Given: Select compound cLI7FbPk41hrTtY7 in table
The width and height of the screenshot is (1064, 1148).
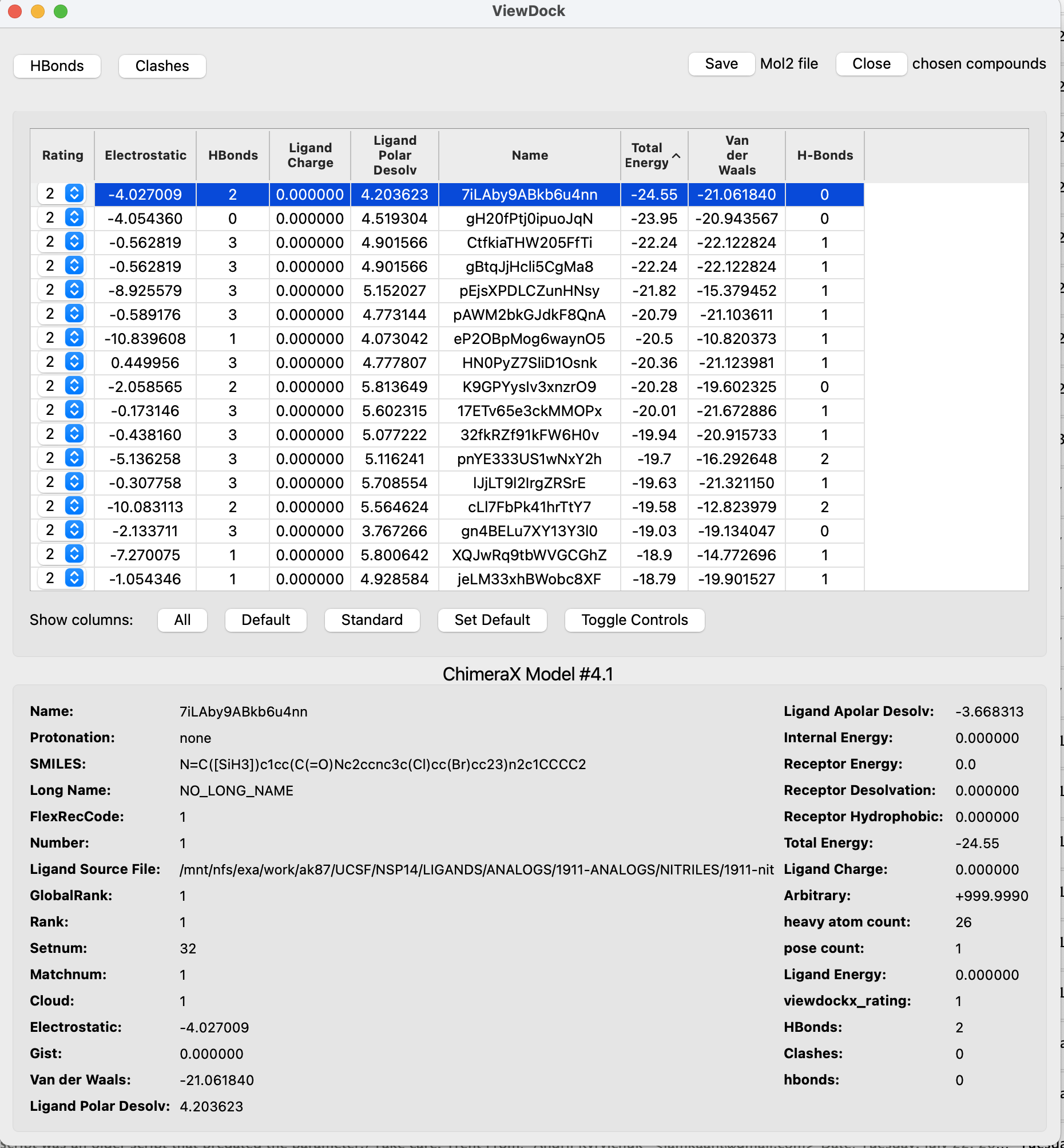Looking at the screenshot, I should pos(529,507).
